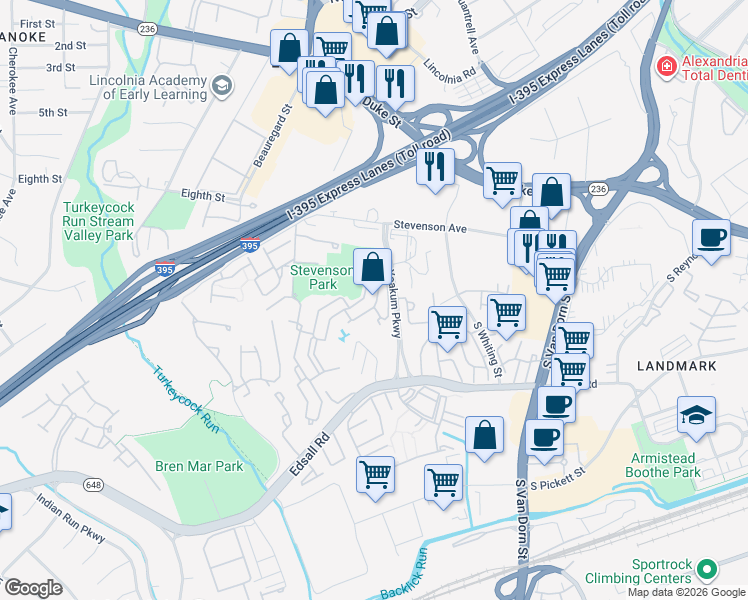Click the Google logo
748x600 pixels.
[33, 588]
